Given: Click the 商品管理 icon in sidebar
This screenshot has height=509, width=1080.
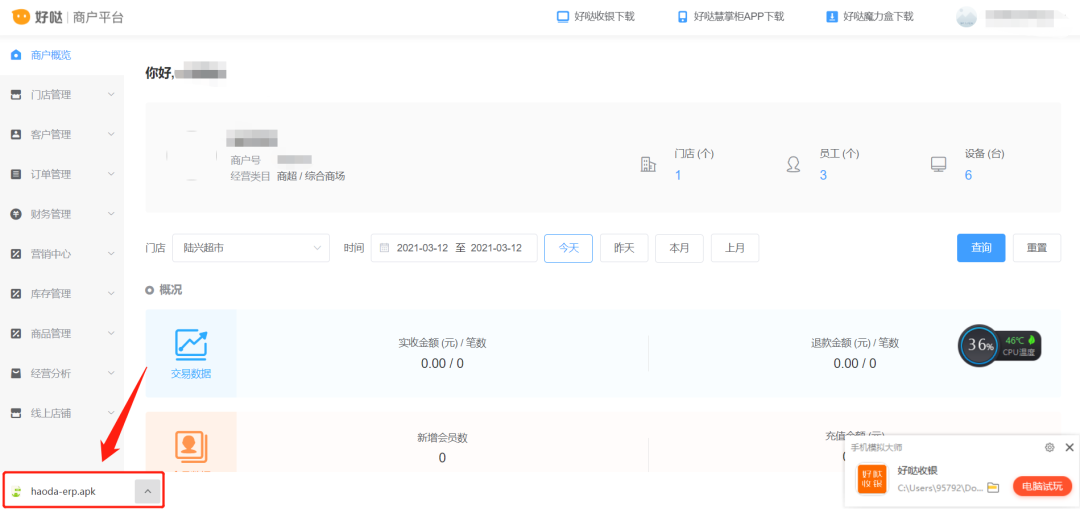Looking at the screenshot, I should 16,333.
